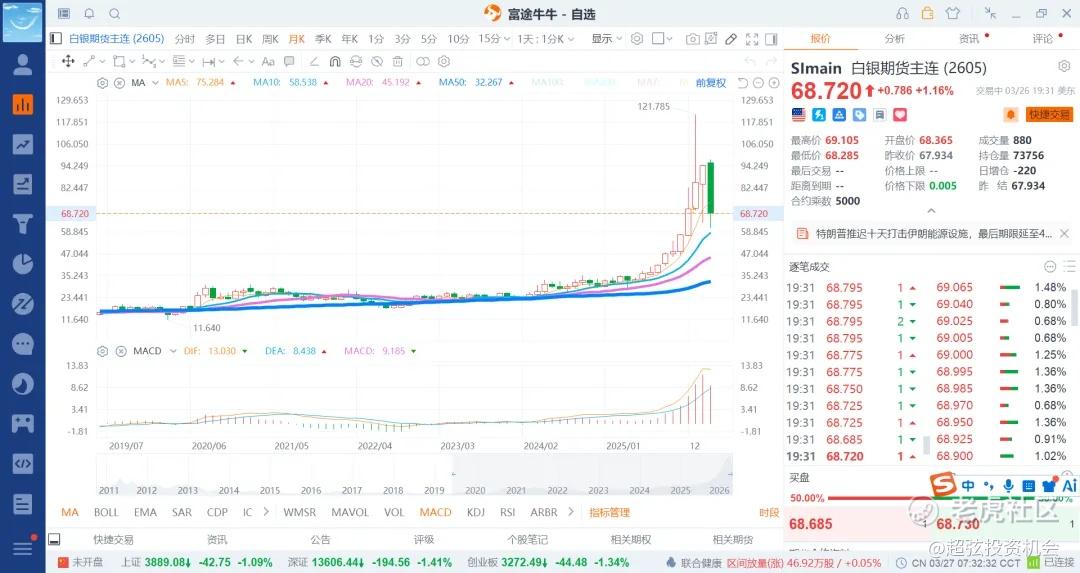Image resolution: width=1080 pixels, height=573 pixels.
Task: Toggle MA20 indicator line visibility
Action: point(384,83)
